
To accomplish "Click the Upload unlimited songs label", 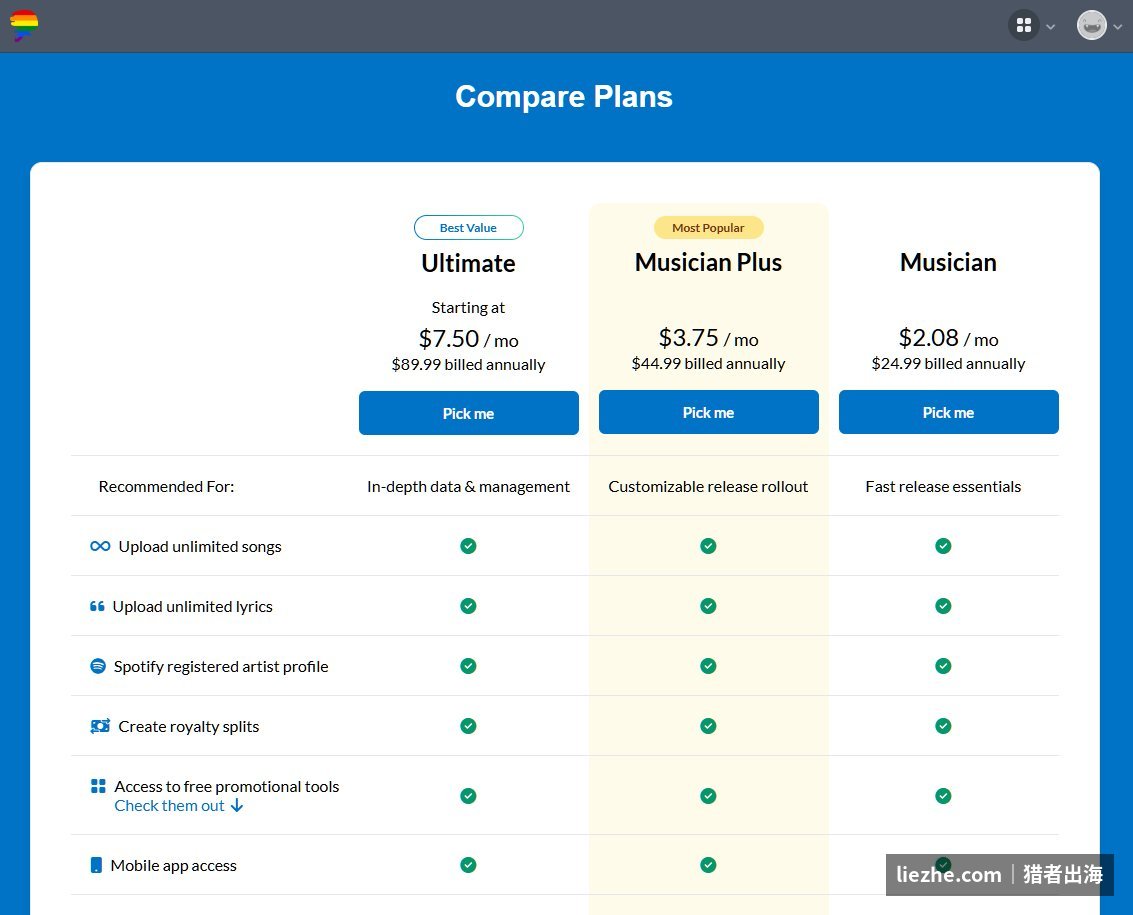I will (199, 546).
